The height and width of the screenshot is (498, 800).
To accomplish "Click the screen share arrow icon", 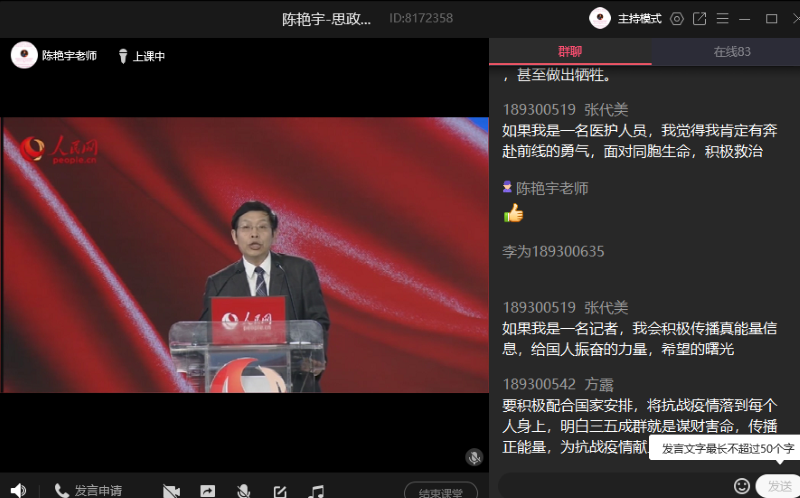I will click(x=207, y=491).
